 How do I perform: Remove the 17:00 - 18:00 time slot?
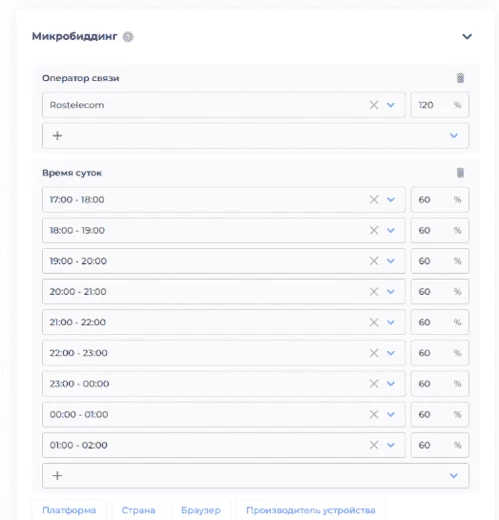374,200
